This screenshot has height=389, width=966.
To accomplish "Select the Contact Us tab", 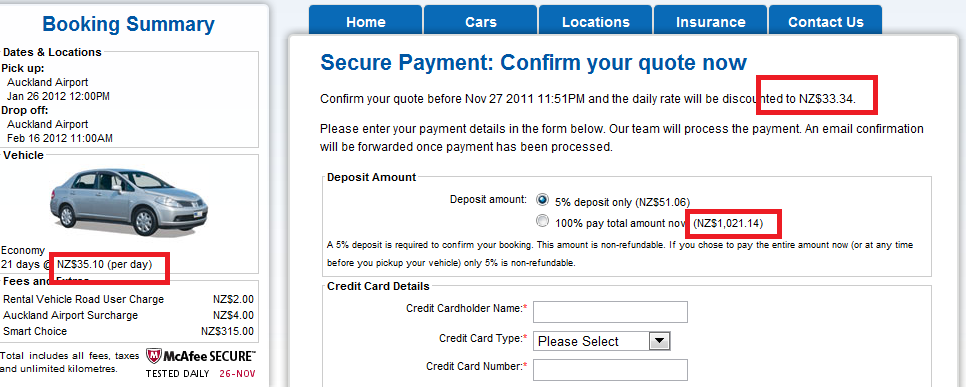I will click(x=826, y=20).
